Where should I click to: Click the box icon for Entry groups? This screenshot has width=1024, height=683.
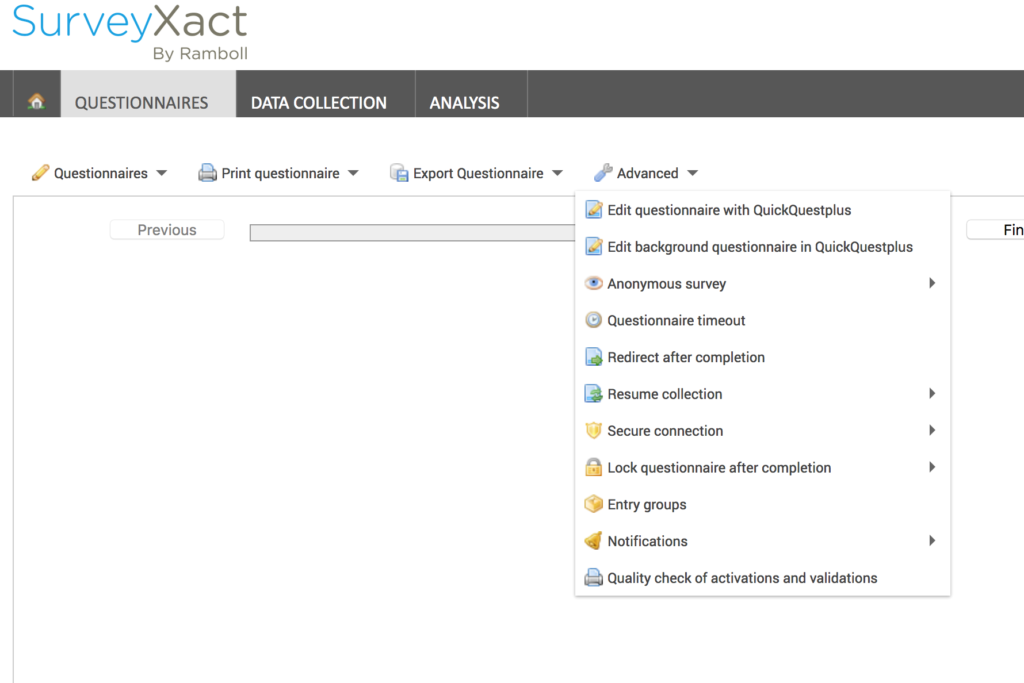(594, 504)
